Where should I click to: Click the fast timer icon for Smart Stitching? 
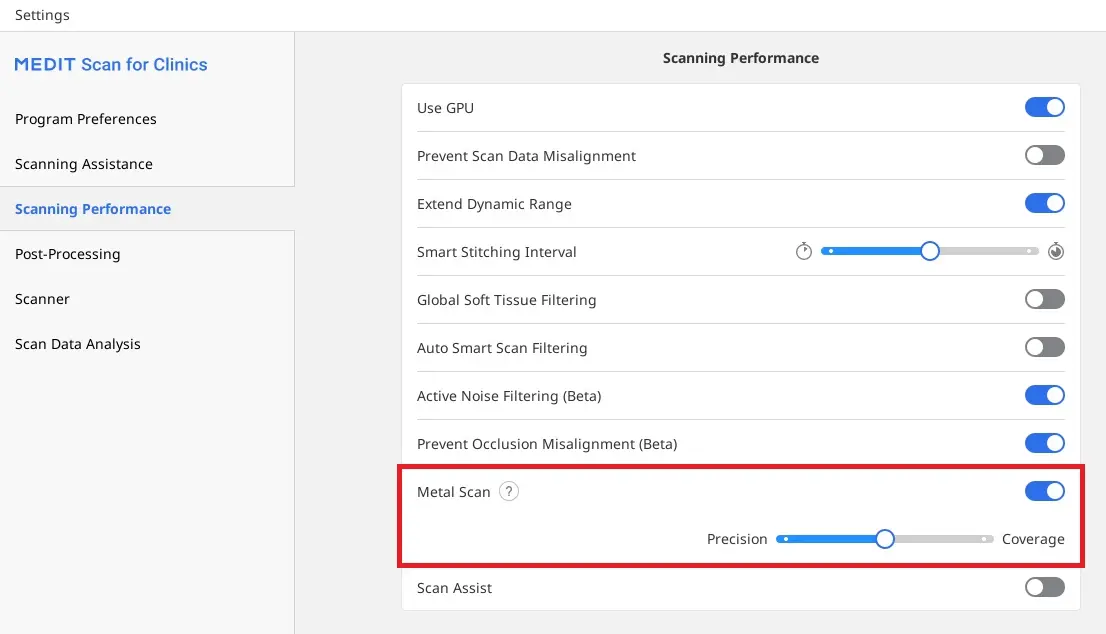click(1055, 251)
